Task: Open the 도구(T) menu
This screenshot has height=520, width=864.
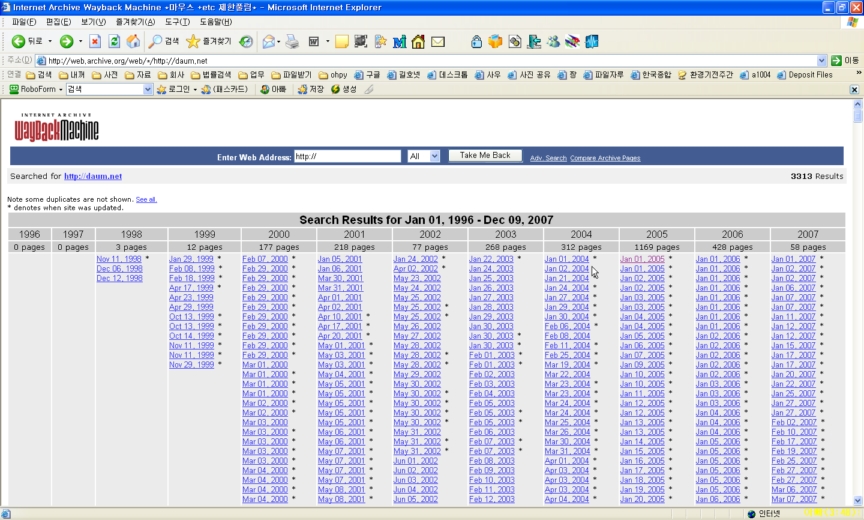Action: tap(177, 22)
